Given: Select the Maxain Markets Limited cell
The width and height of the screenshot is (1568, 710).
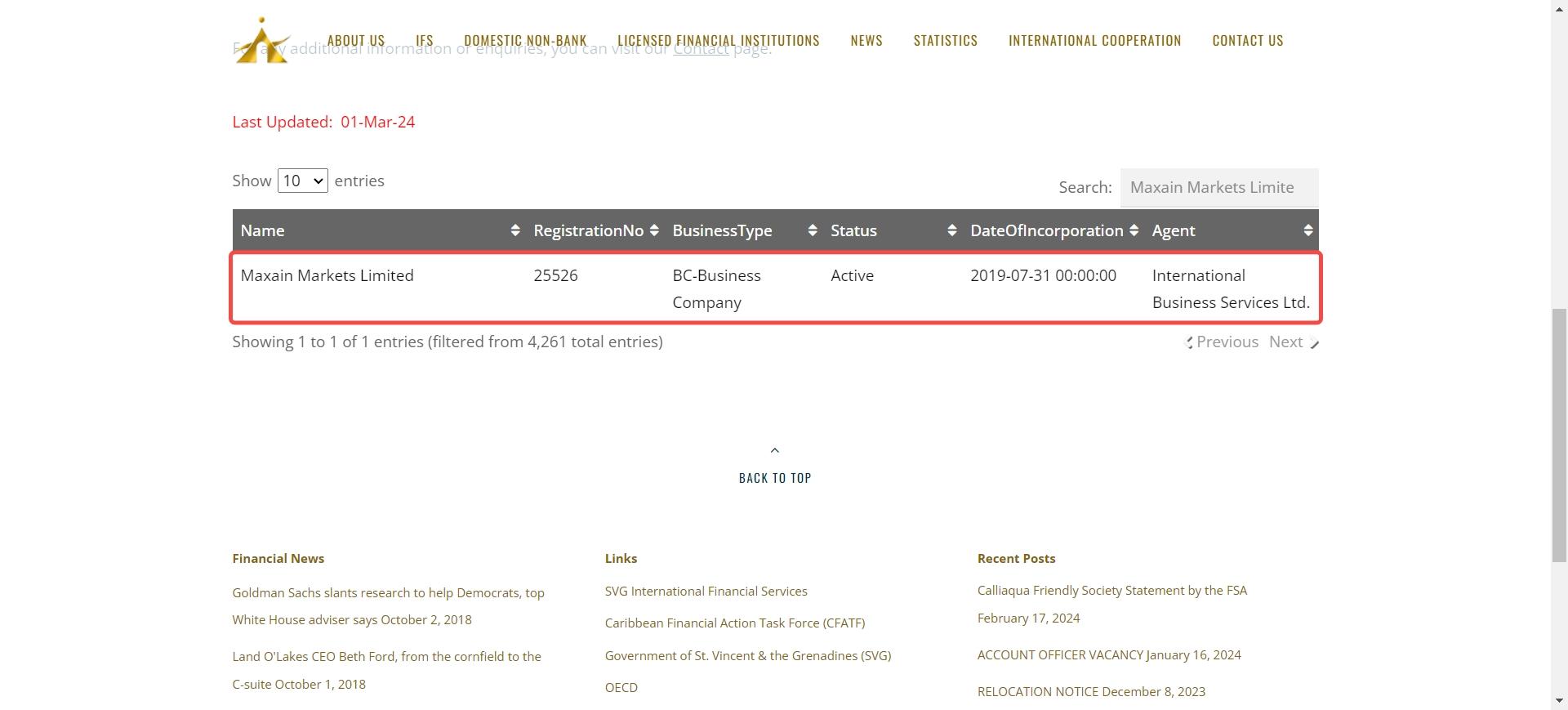Looking at the screenshot, I should [x=327, y=275].
